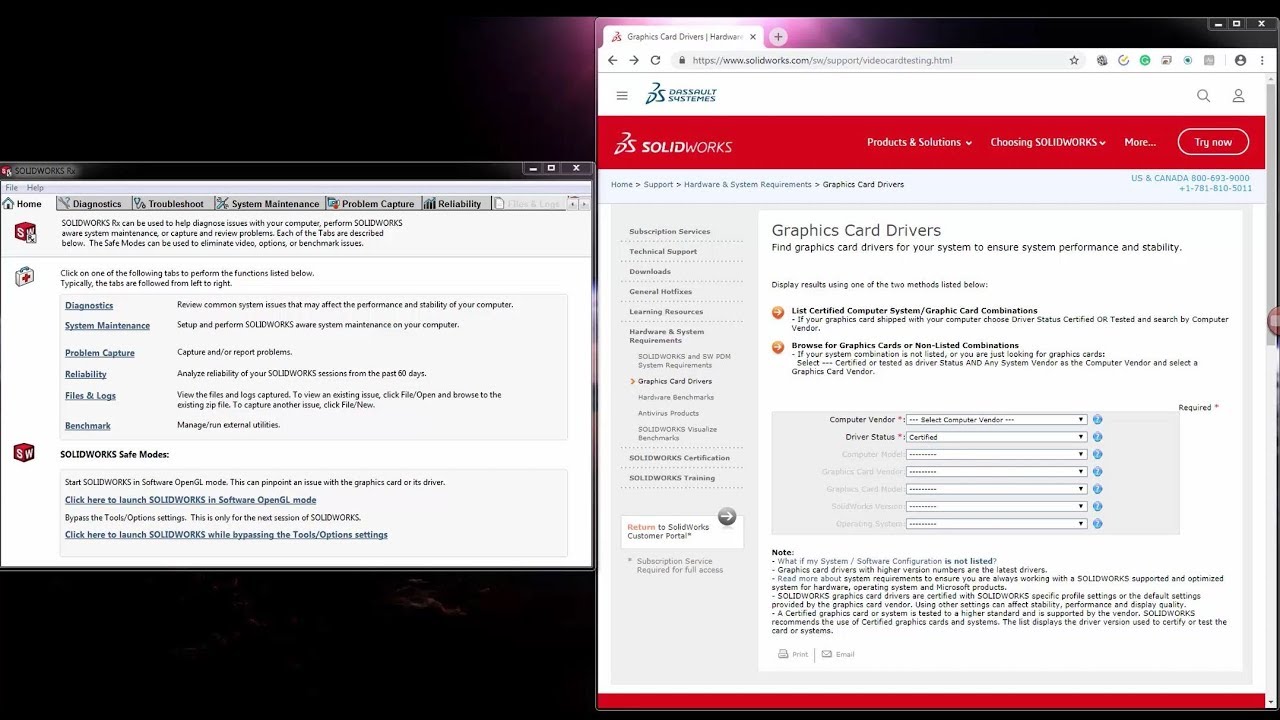
Task: Switch to the Diagnostics tab
Action: tap(90, 203)
